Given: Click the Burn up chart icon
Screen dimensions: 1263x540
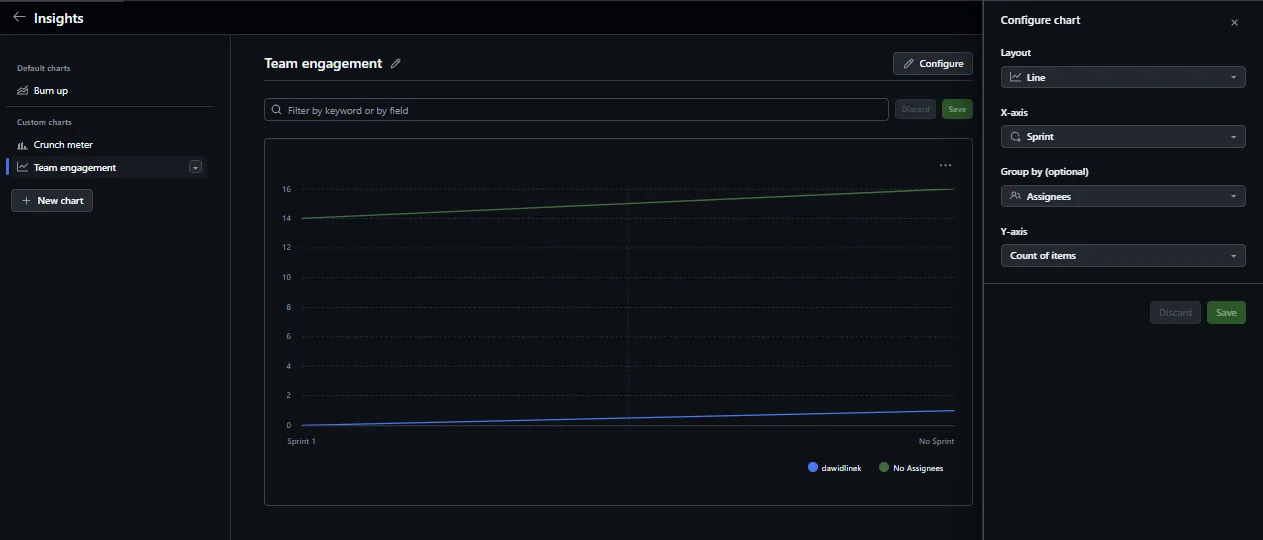Looking at the screenshot, I should click(x=23, y=91).
